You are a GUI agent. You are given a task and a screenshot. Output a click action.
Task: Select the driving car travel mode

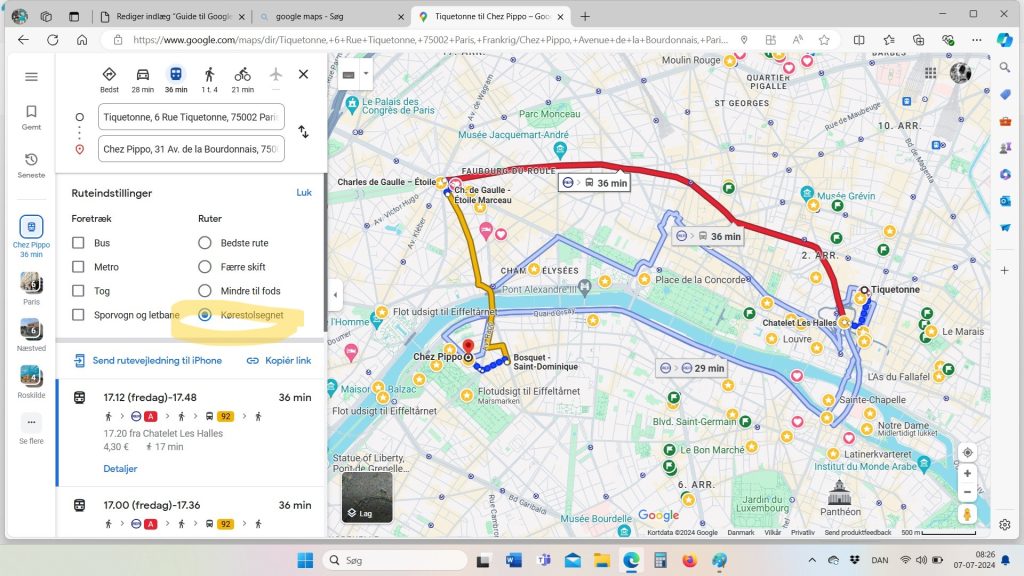point(143,76)
